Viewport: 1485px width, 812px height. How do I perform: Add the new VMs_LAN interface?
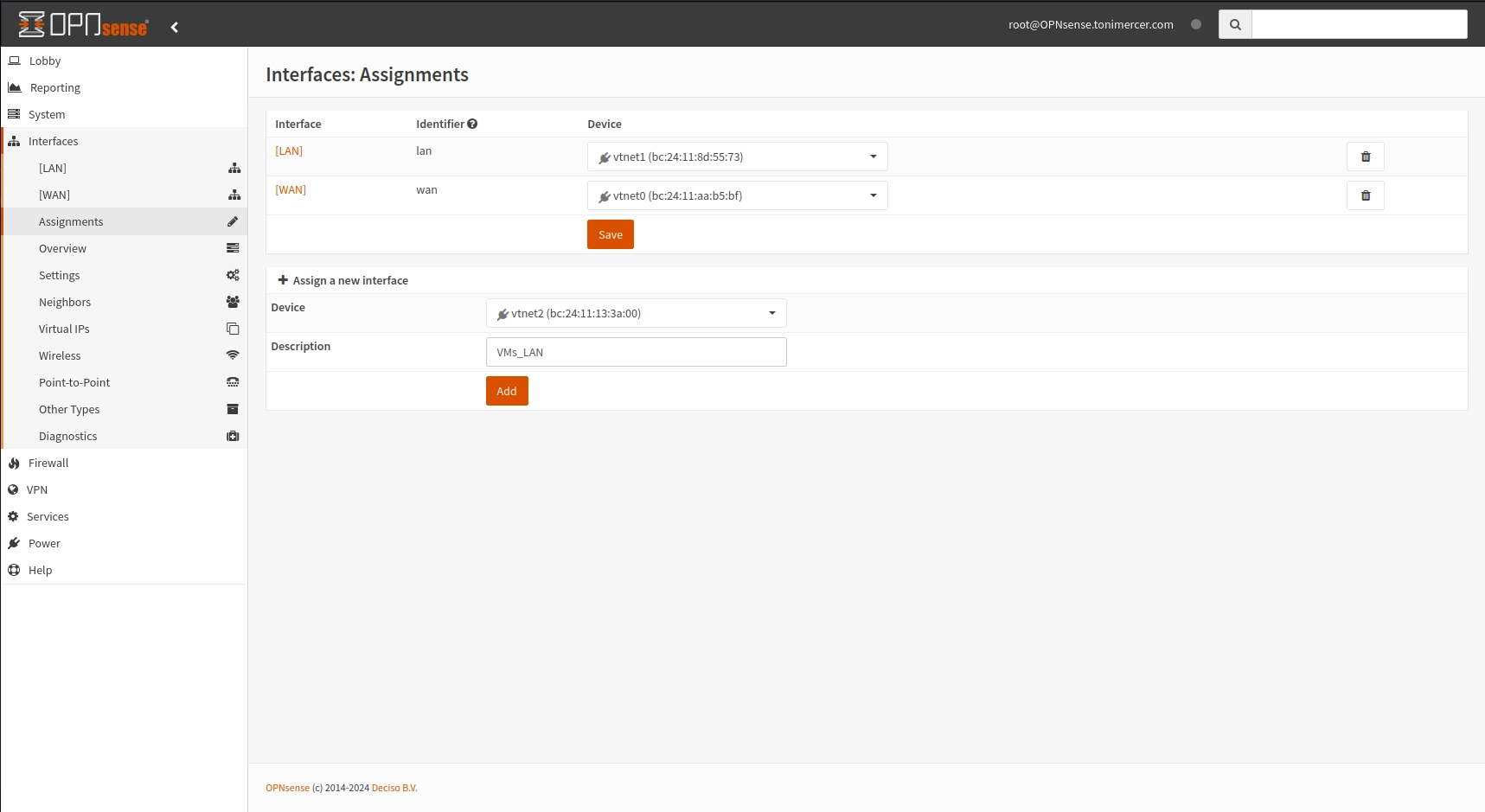click(x=507, y=391)
